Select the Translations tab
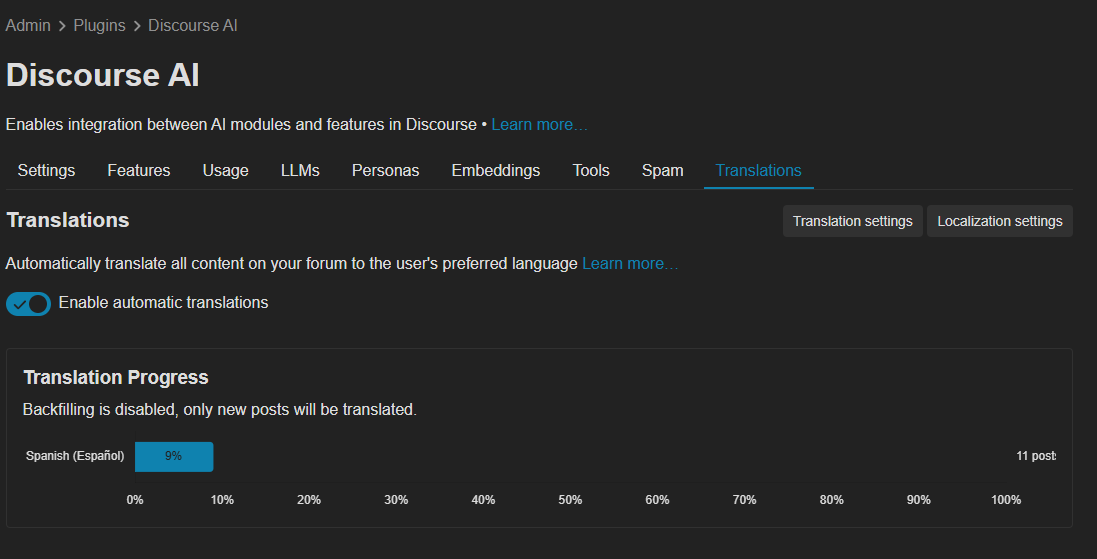Viewport: 1097px width, 559px height. pyautogui.click(x=758, y=171)
